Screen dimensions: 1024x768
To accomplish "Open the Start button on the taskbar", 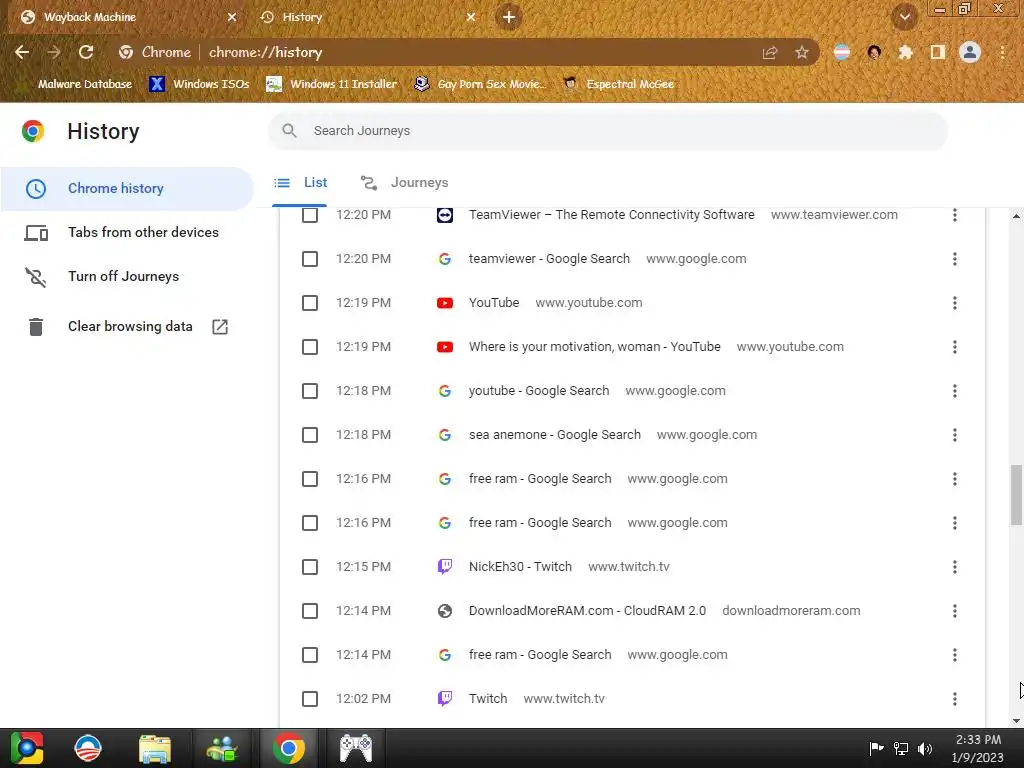I will [x=27, y=748].
